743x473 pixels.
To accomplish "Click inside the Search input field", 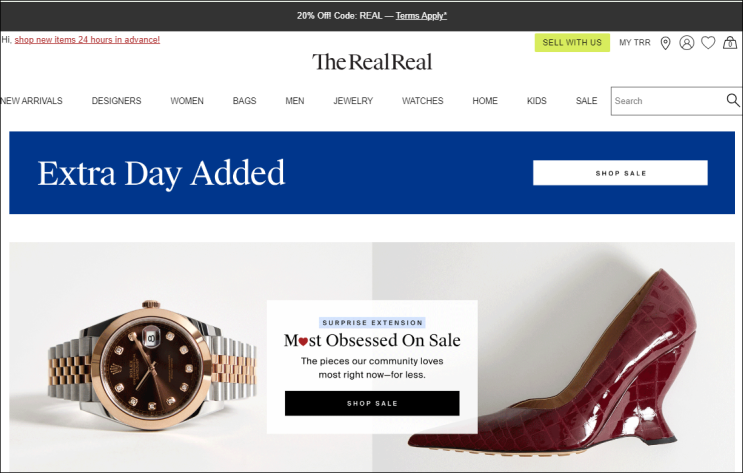I will pos(668,101).
